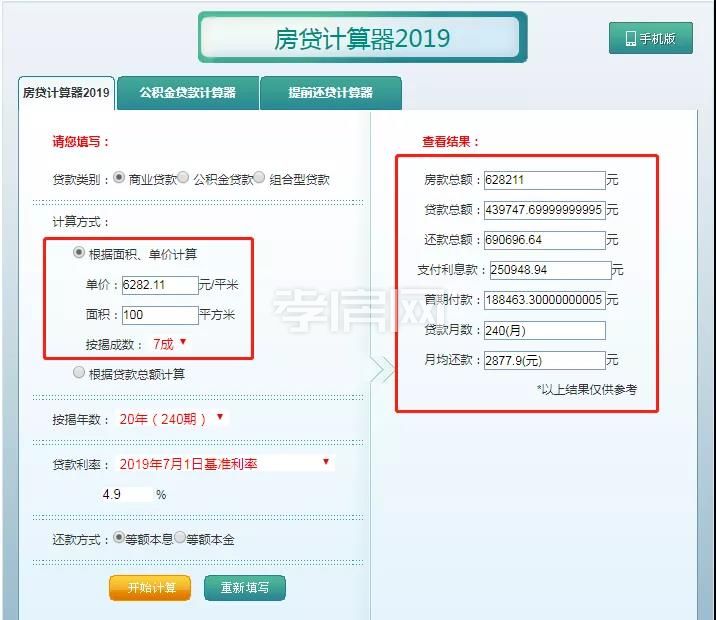Click the 还款方式 label

click(81, 540)
